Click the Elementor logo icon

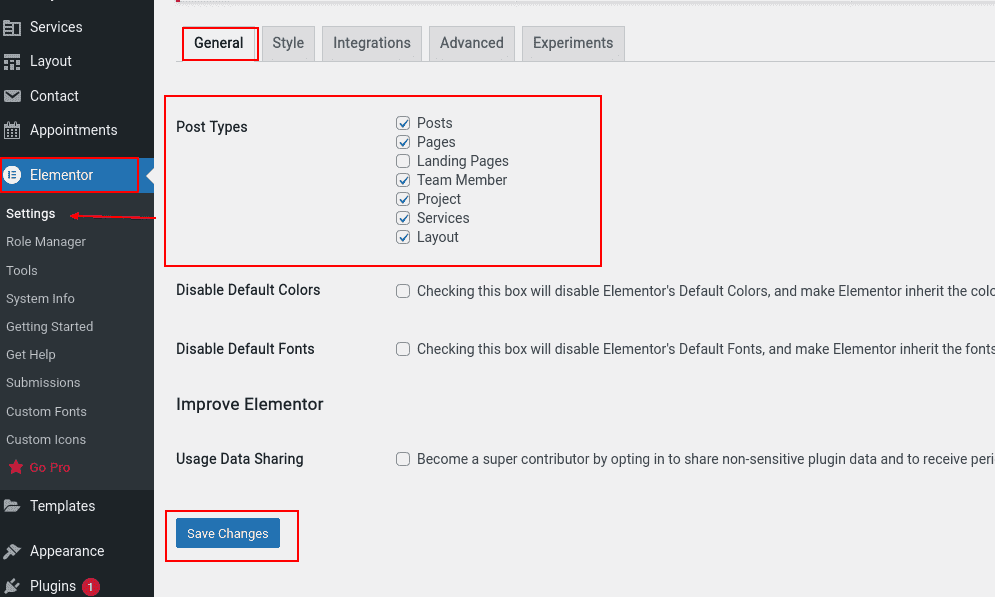12,174
